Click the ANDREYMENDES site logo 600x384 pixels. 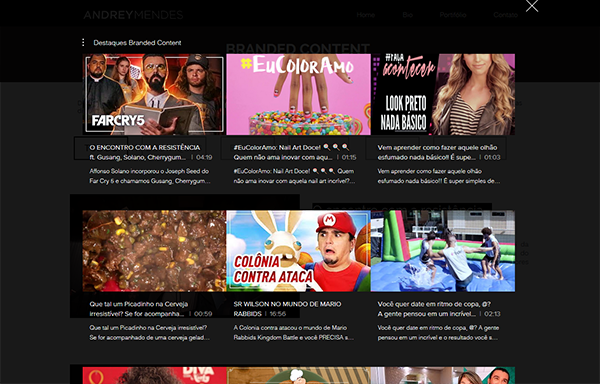tap(133, 15)
